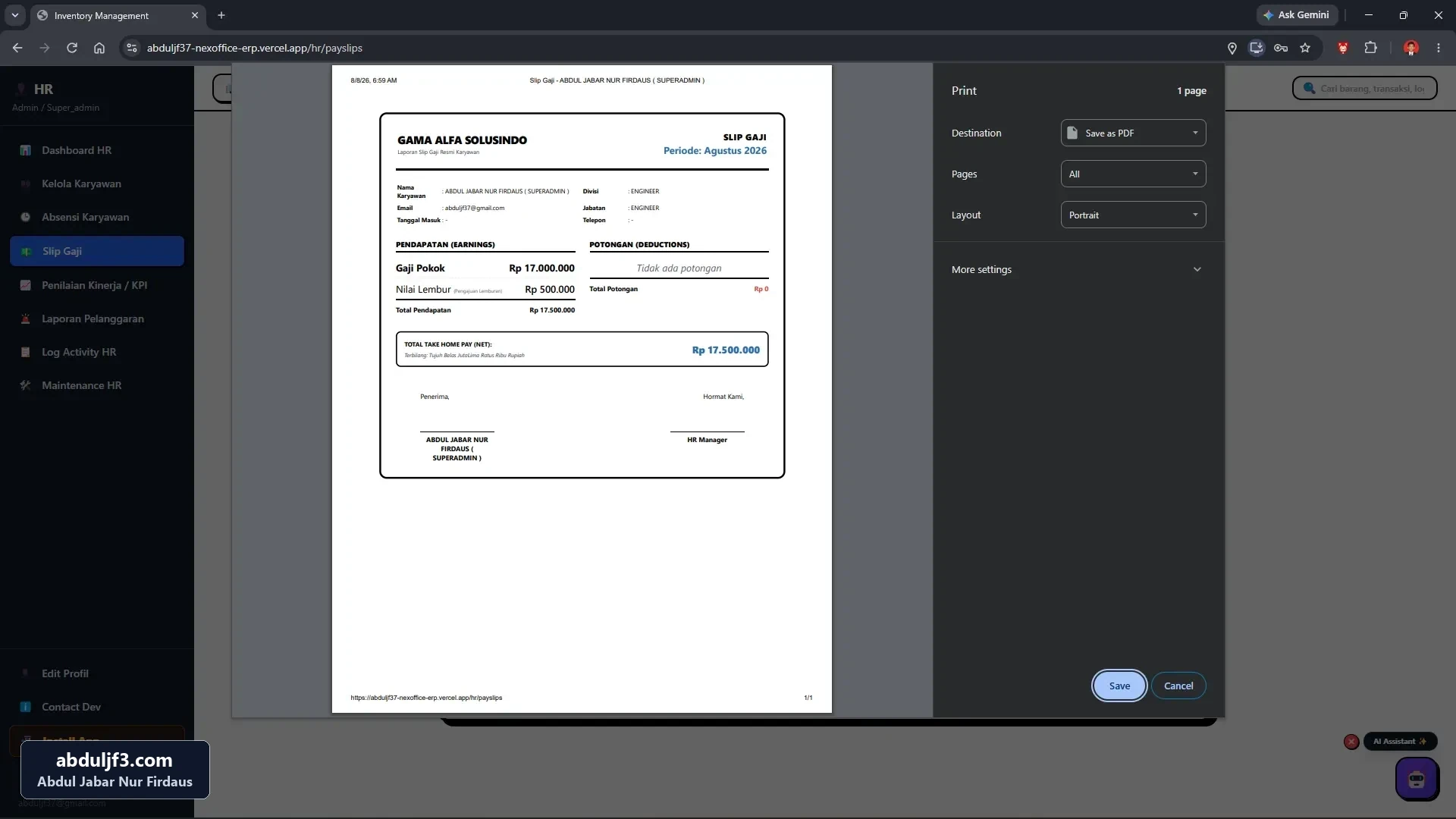1456x819 pixels.
Task: Click the Dashboard HR chart icon
Action: [x=26, y=150]
